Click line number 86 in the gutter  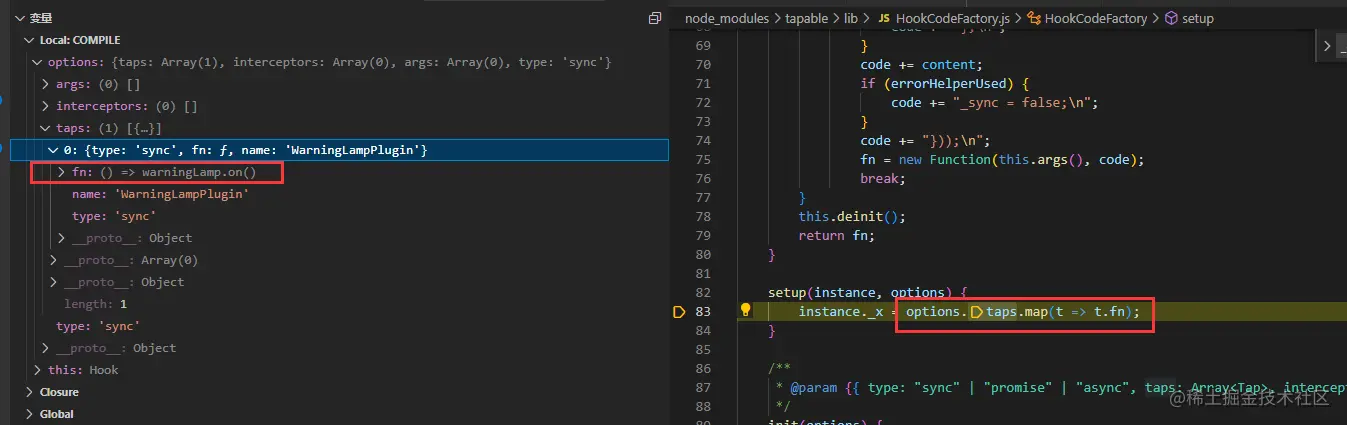pyautogui.click(x=703, y=368)
